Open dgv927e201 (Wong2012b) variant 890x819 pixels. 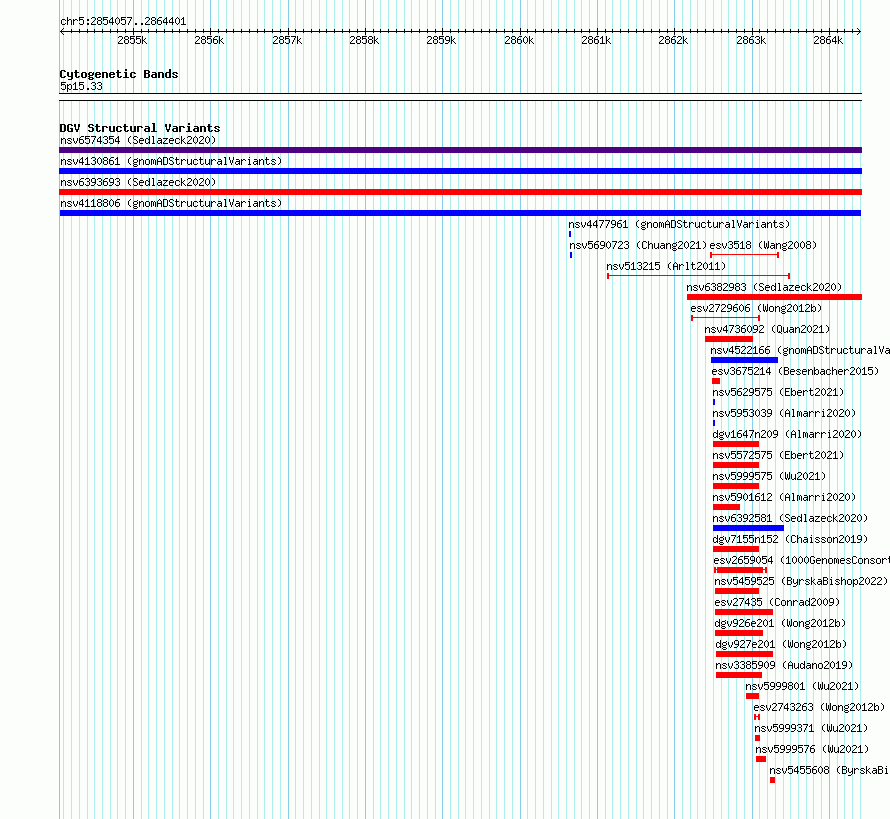click(x=781, y=644)
